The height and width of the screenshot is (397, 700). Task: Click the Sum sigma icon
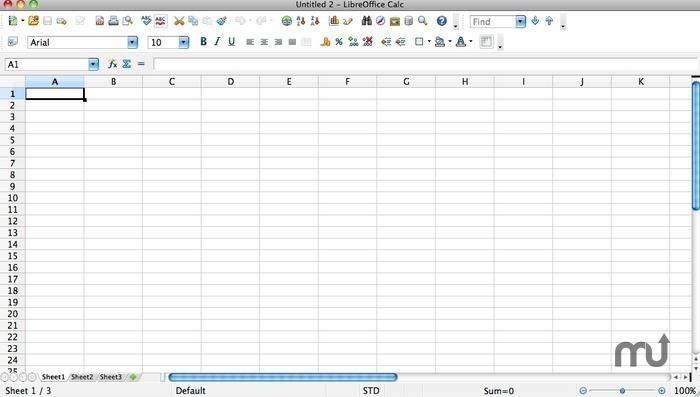click(127, 64)
